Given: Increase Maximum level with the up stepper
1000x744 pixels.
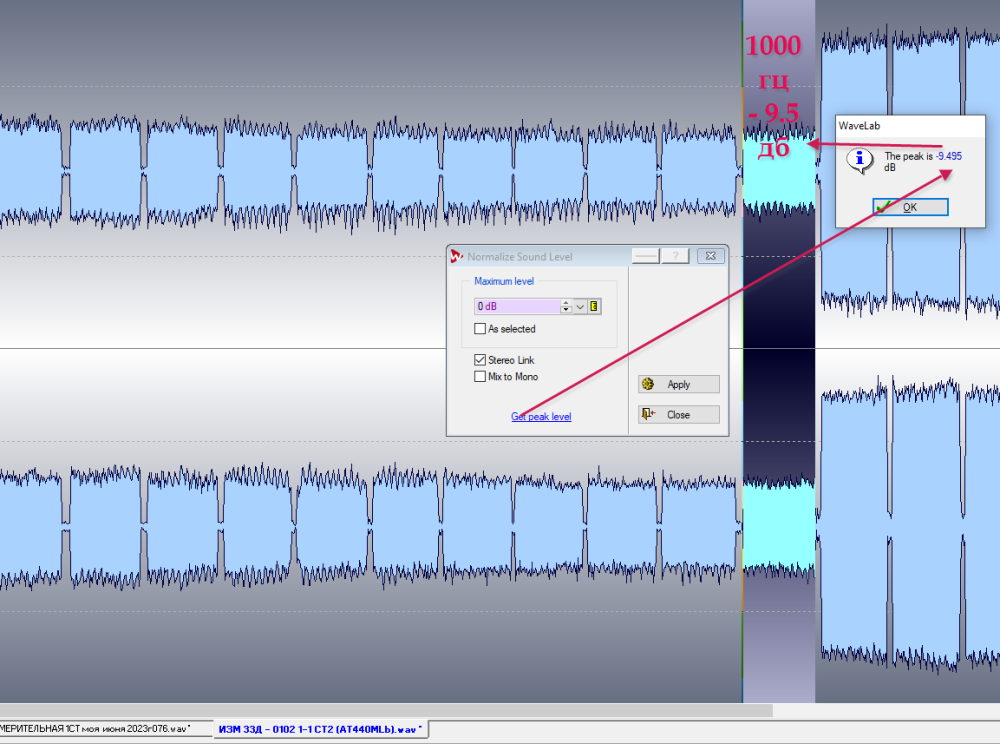Looking at the screenshot, I should coord(566,303).
